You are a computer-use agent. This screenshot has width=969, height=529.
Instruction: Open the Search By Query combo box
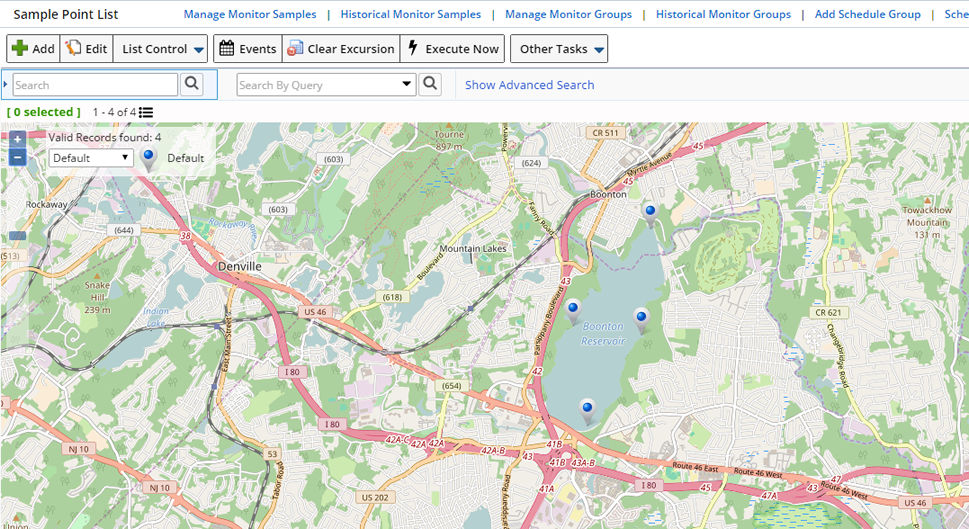pyautogui.click(x=326, y=85)
